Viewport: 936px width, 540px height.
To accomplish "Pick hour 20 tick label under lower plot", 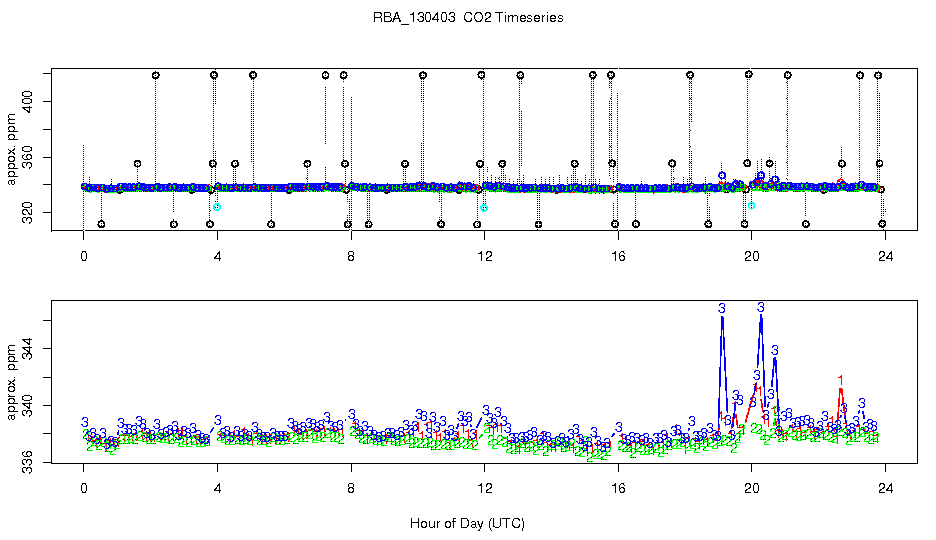I will [x=752, y=488].
